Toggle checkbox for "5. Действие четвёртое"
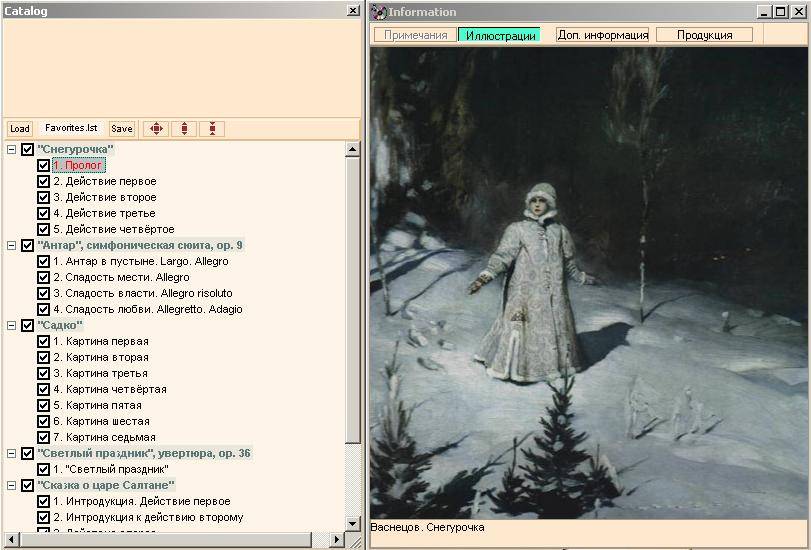The image size is (811, 550). tap(43, 230)
